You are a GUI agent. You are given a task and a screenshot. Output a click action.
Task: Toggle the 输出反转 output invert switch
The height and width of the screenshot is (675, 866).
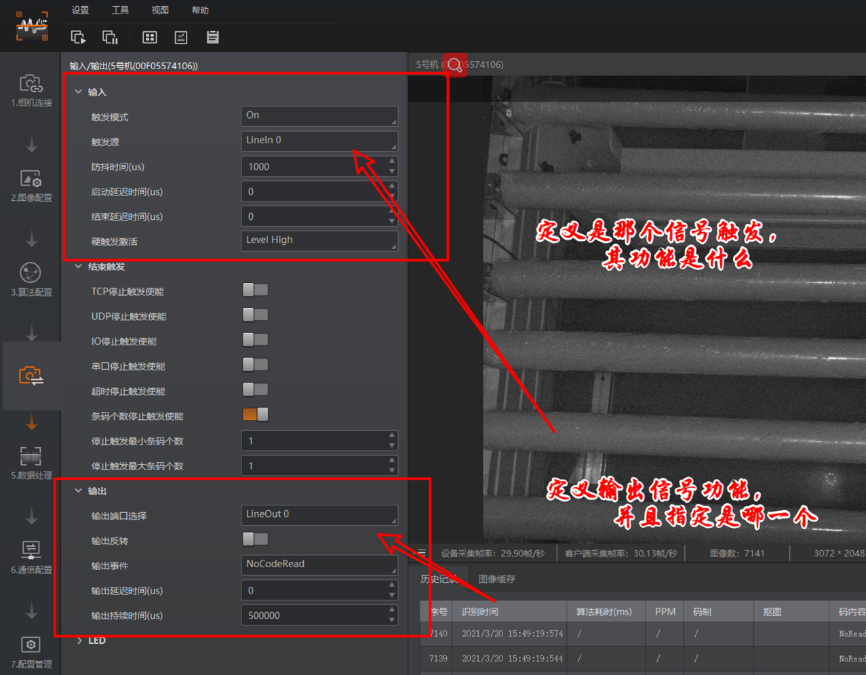point(255,539)
